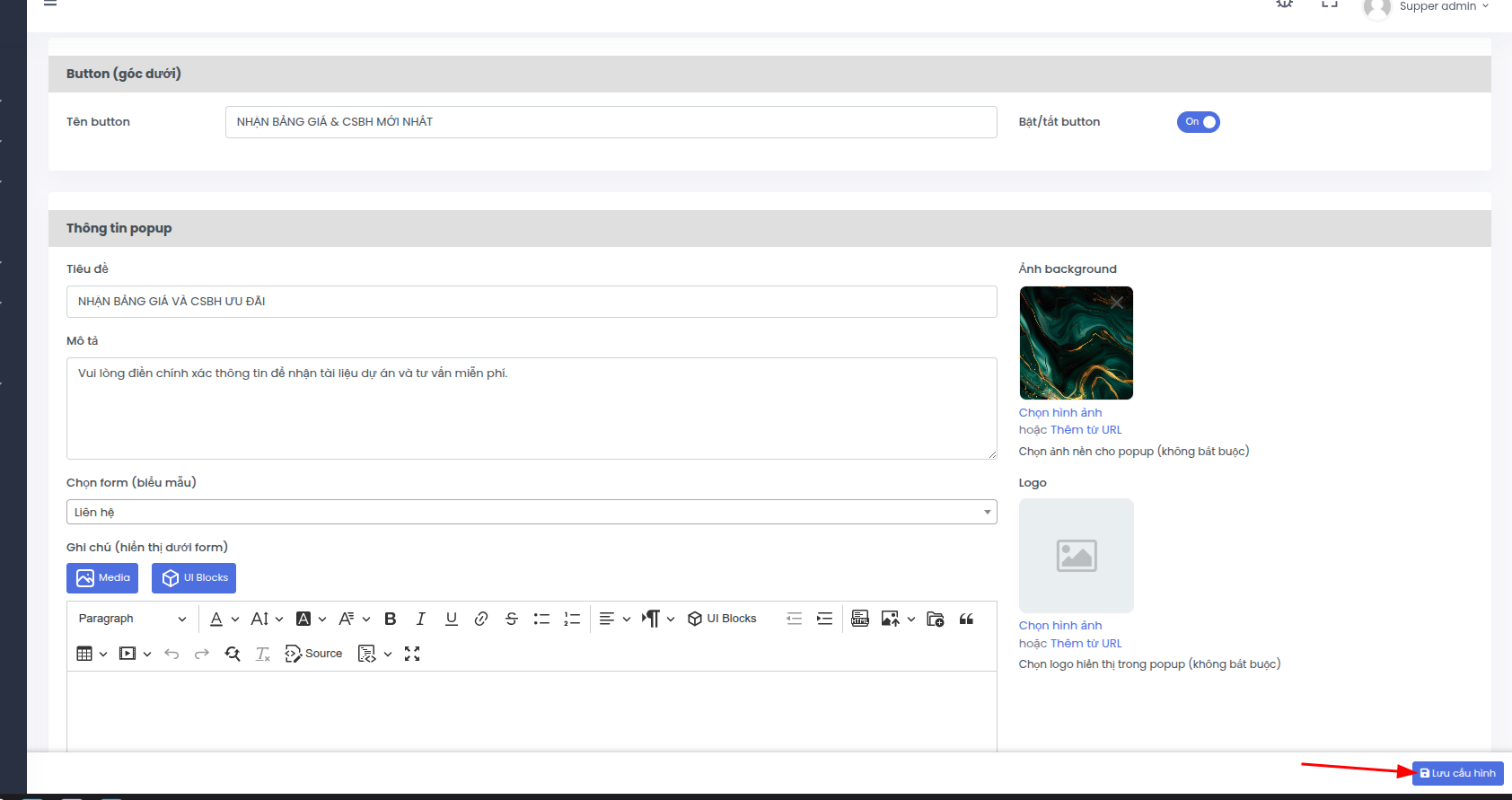The height and width of the screenshot is (800, 1512).
Task: Open find and replace in the editor
Action: coord(233,654)
